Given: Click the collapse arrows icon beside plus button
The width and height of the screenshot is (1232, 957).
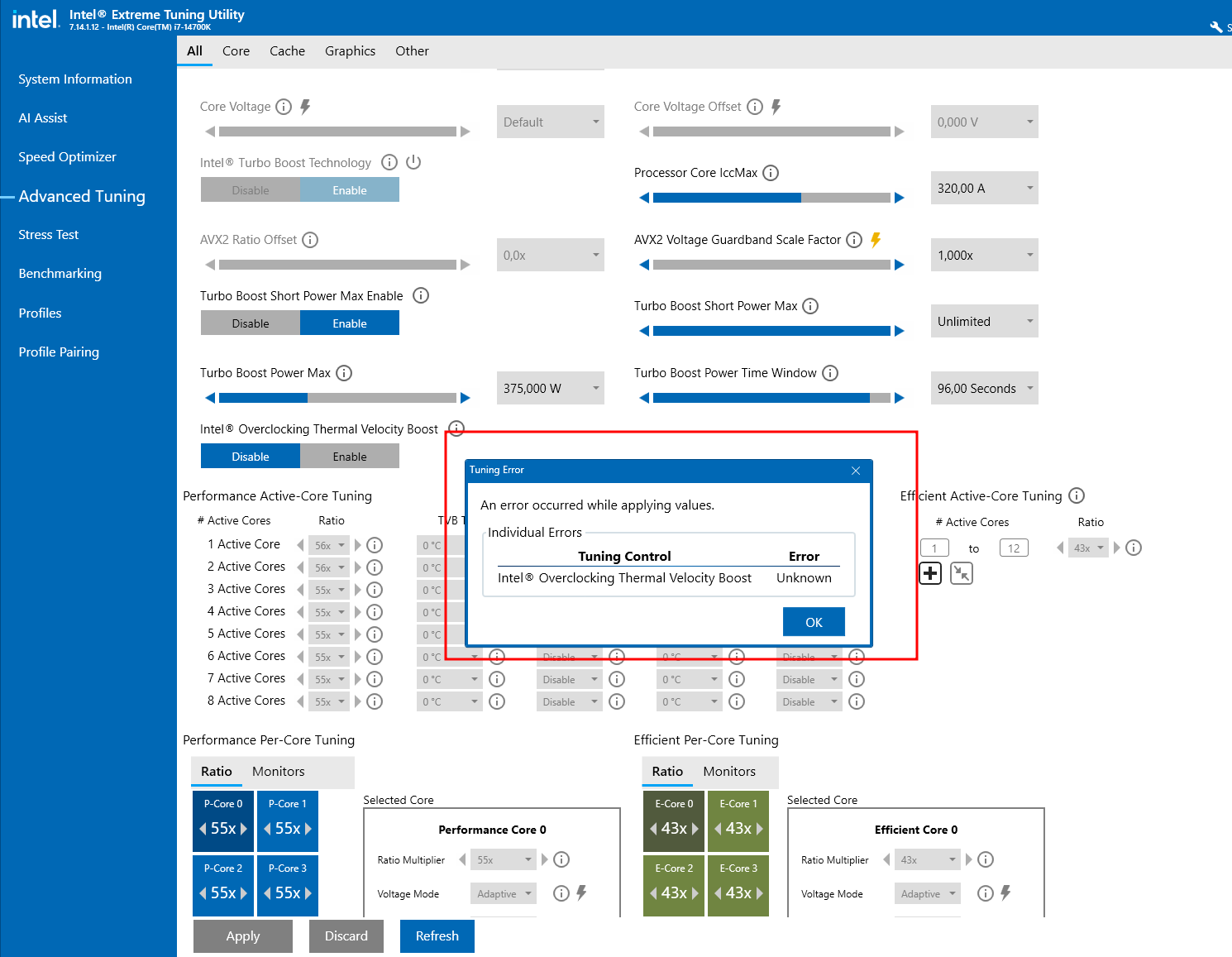Looking at the screenshot, I should tap(962, 573).
